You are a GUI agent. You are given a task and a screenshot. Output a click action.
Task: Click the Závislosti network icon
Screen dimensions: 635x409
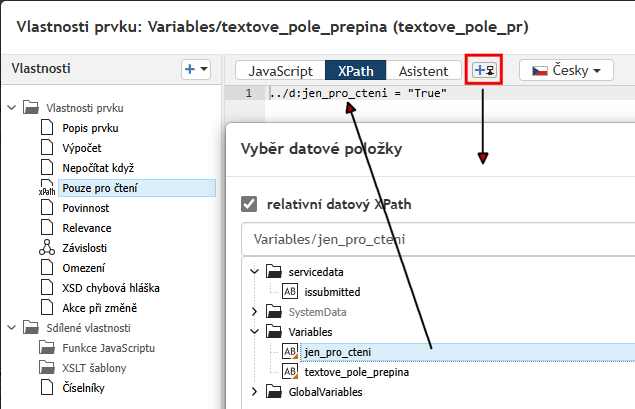coord(47,247)
